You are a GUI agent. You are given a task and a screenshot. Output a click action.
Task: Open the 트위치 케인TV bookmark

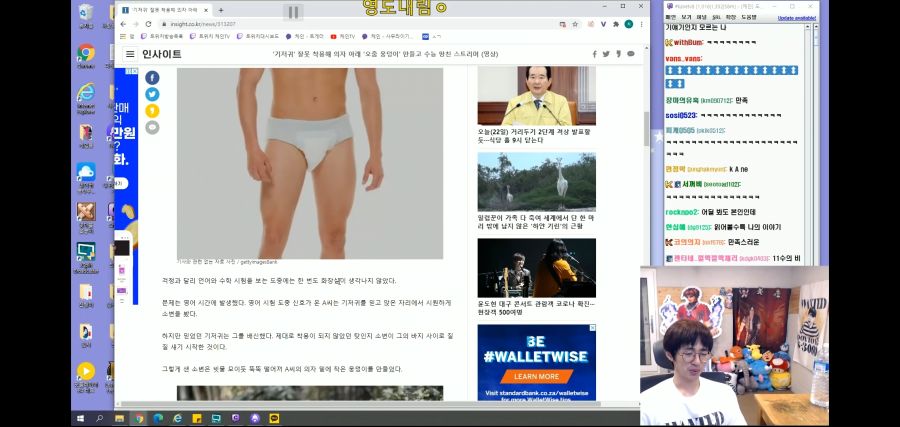click(x=210, y=36)
